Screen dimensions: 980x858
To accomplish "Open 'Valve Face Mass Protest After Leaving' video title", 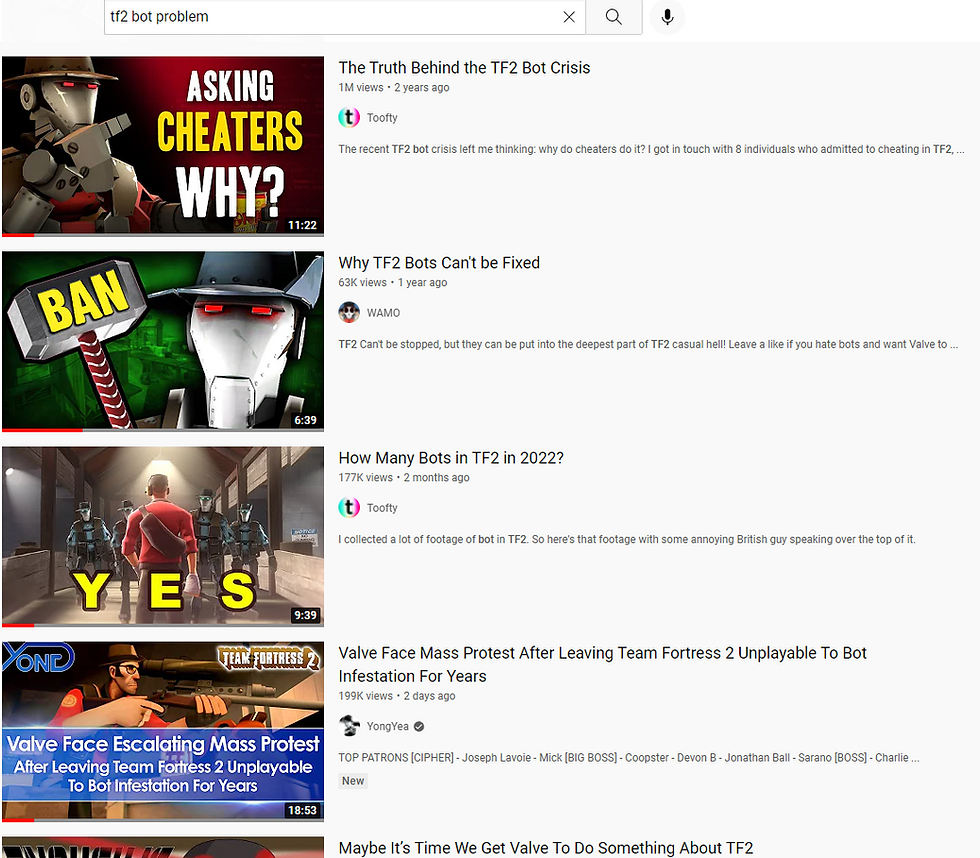I will click(602, 664).
